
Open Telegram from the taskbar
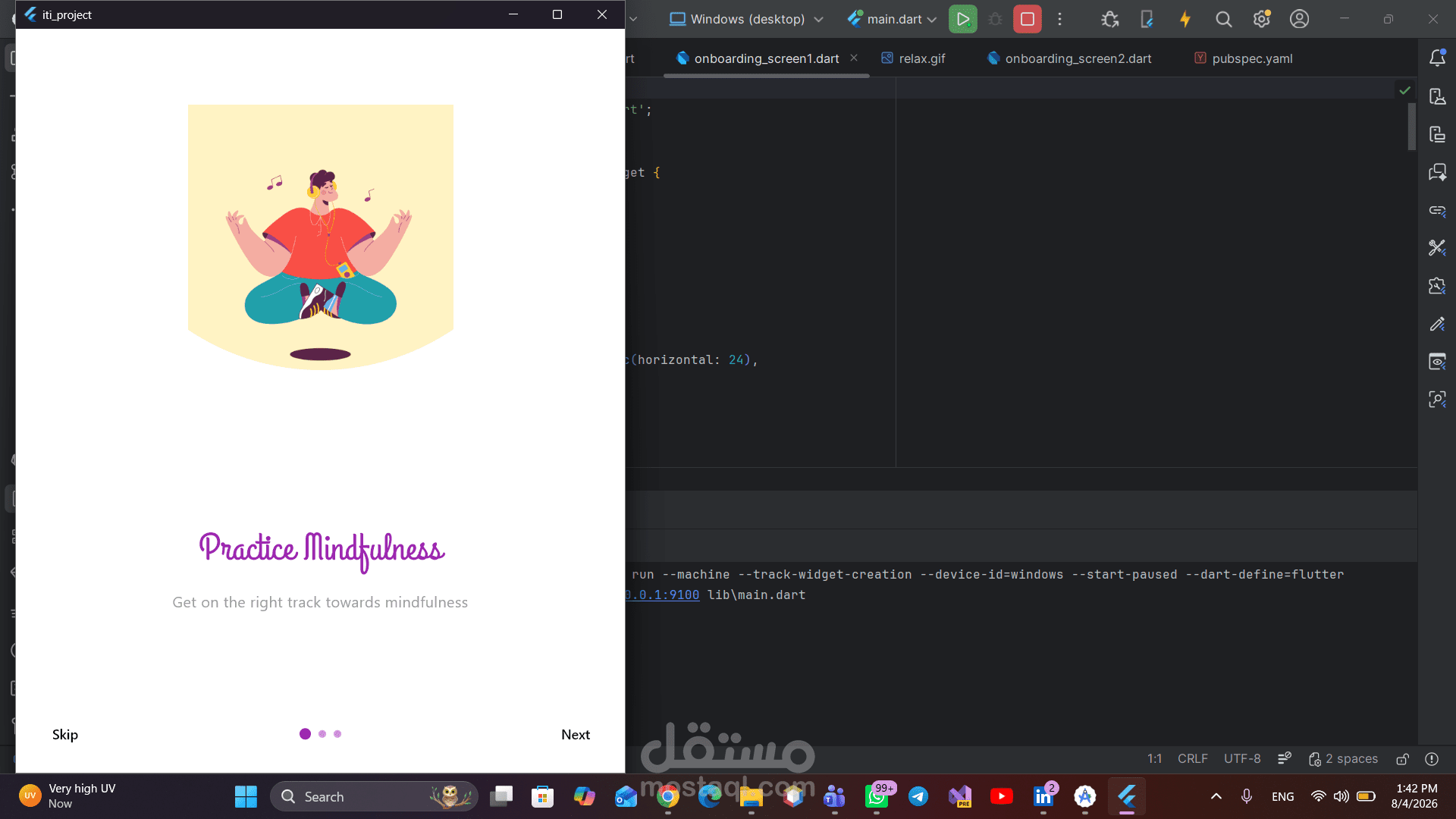coord(918,796)
